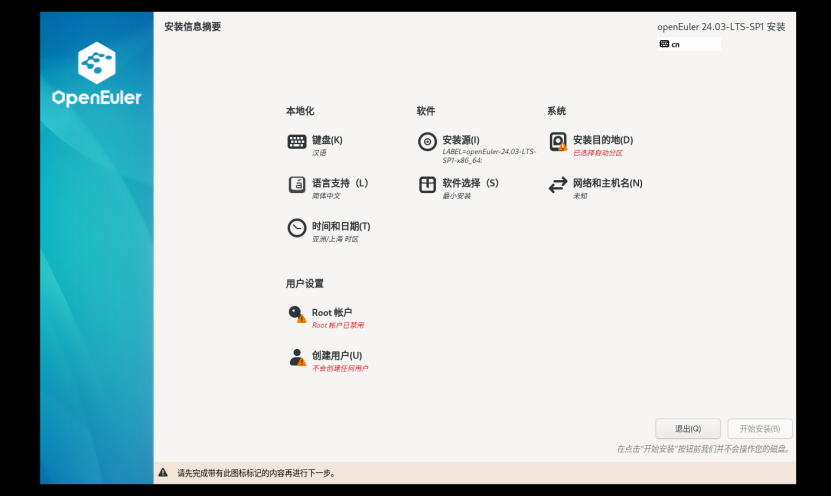Open the installation source disc icon
This screenshot has width=831, height=496.
click(427, 141)
